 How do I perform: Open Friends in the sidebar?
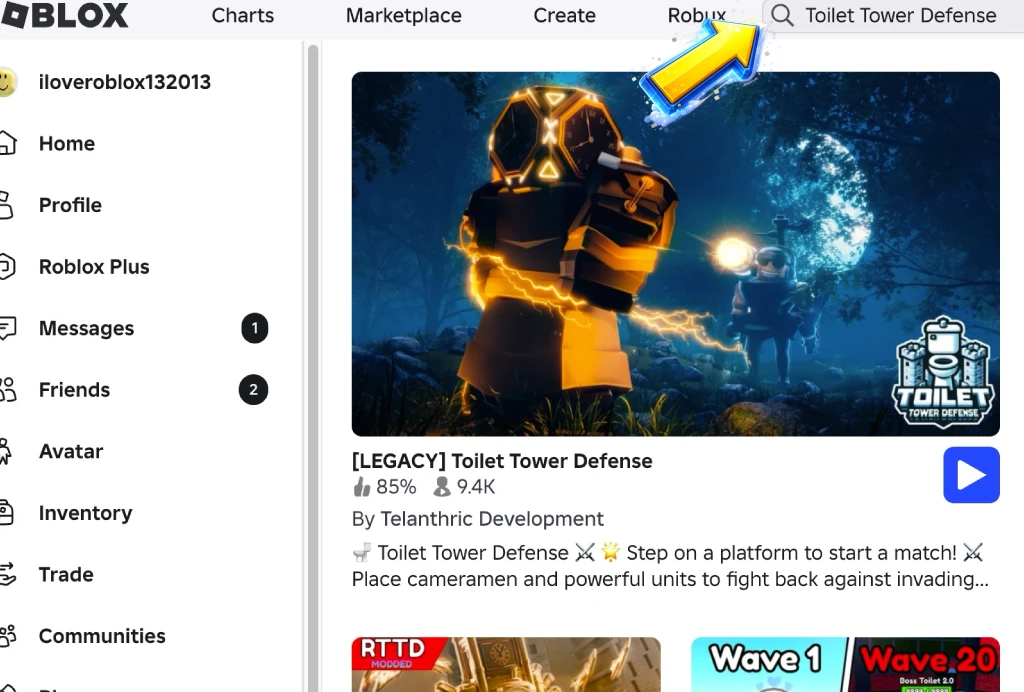tap(74, 390)
